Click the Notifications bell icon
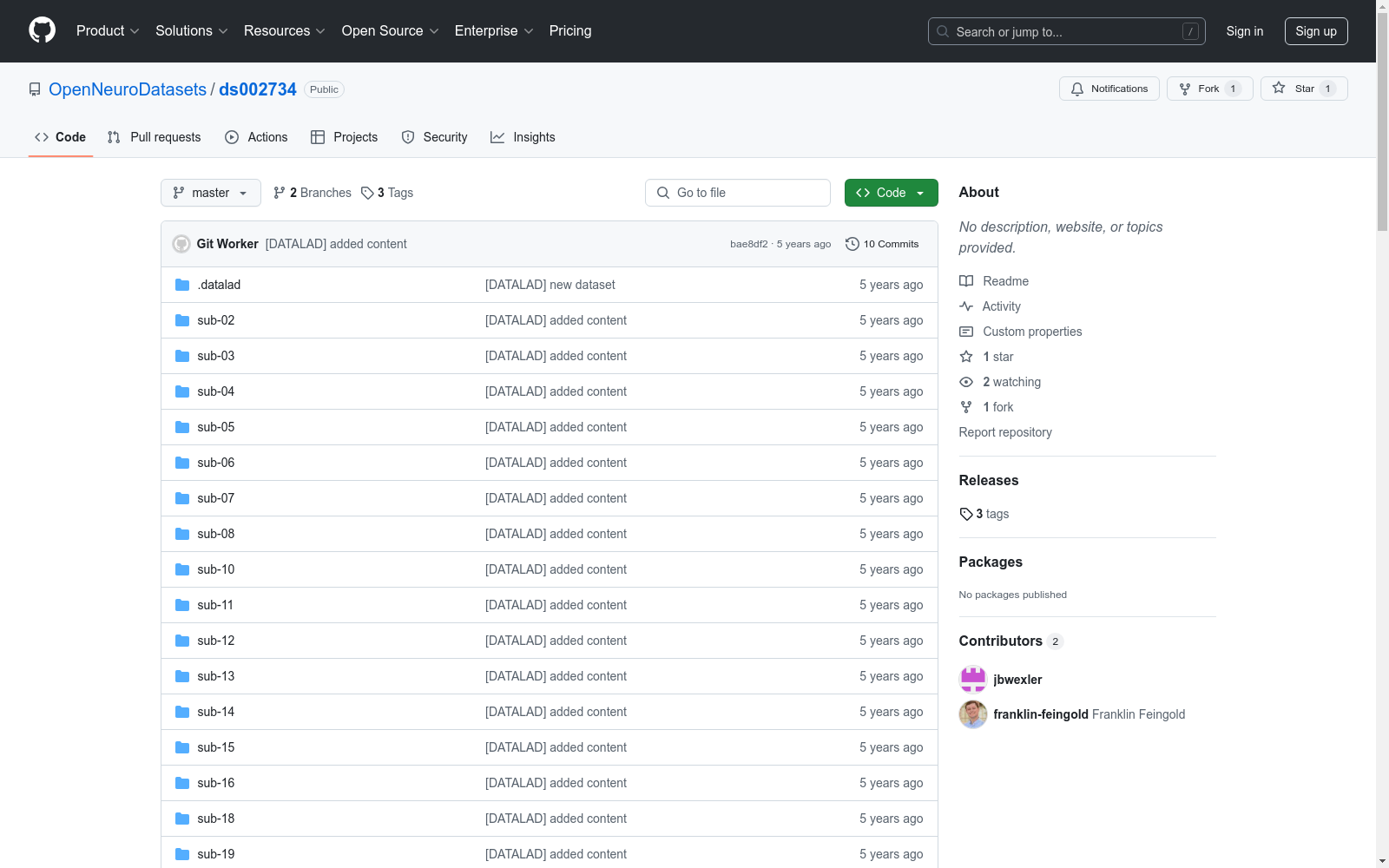 pos(1077,89)
